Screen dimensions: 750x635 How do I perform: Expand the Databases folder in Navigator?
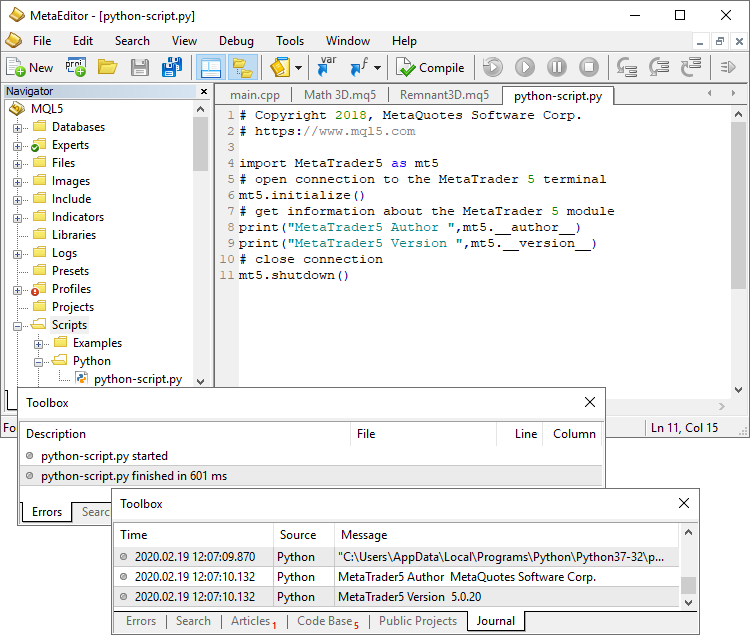click(17, 127)
